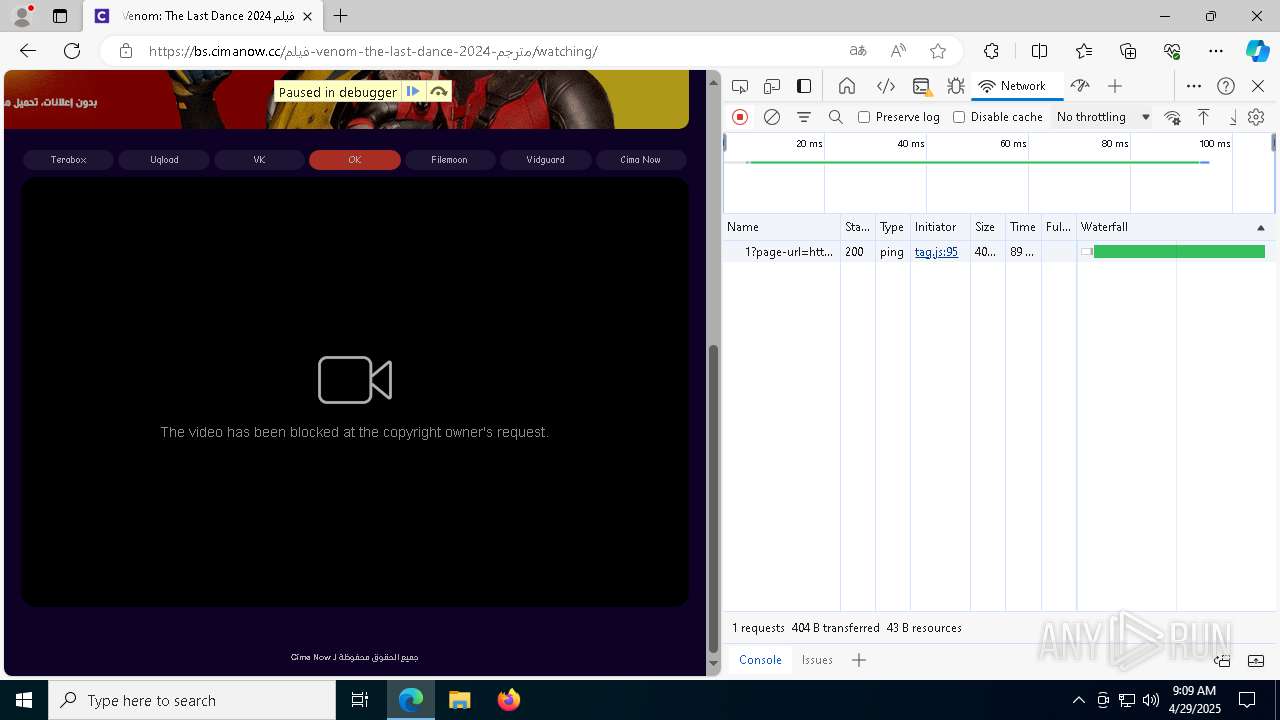Select the VK server
The height and width of the screenshot is (720, 1280).
tap(259, 160)
